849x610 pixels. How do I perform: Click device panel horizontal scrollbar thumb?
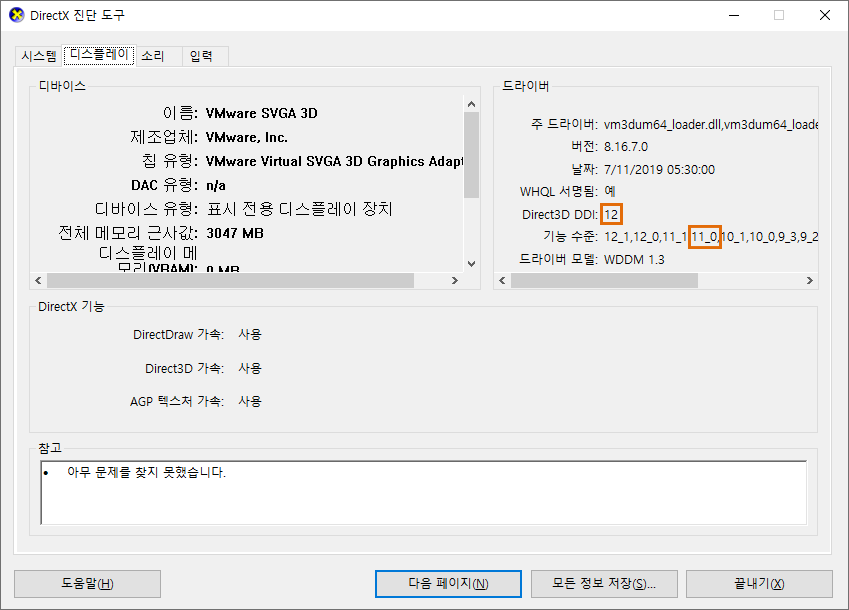231,280
